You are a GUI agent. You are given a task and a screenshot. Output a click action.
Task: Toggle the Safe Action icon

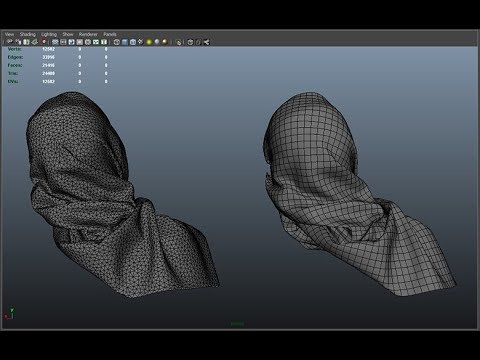(x=96, y=42)
